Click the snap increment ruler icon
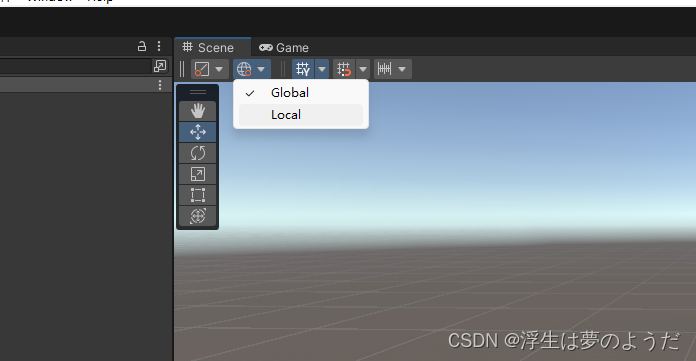Image resolution: width=696 pixels, height=361 pixels. 384,69
